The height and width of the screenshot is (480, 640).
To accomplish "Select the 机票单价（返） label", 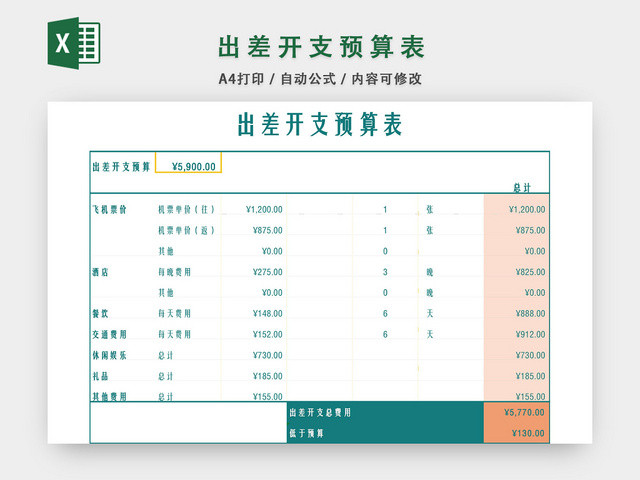I will coord(186,231).
